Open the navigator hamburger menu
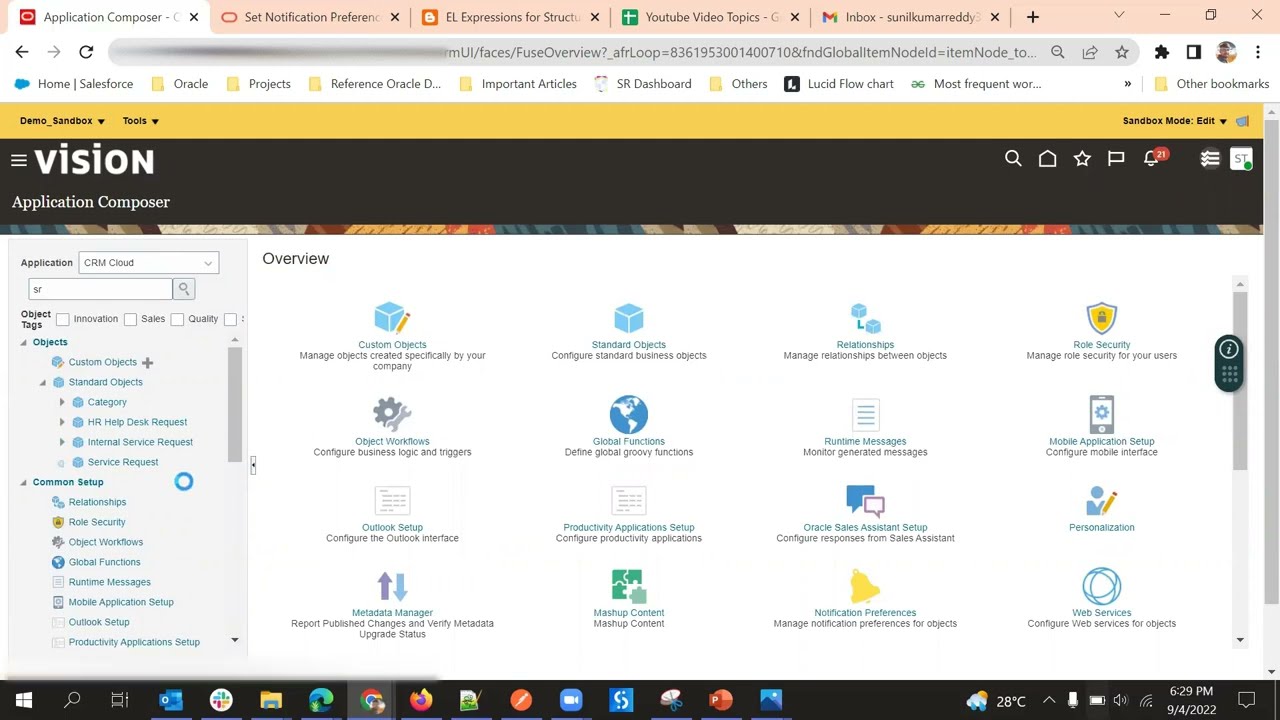This screenshot has width=1280, height=720. click(18, 160)
